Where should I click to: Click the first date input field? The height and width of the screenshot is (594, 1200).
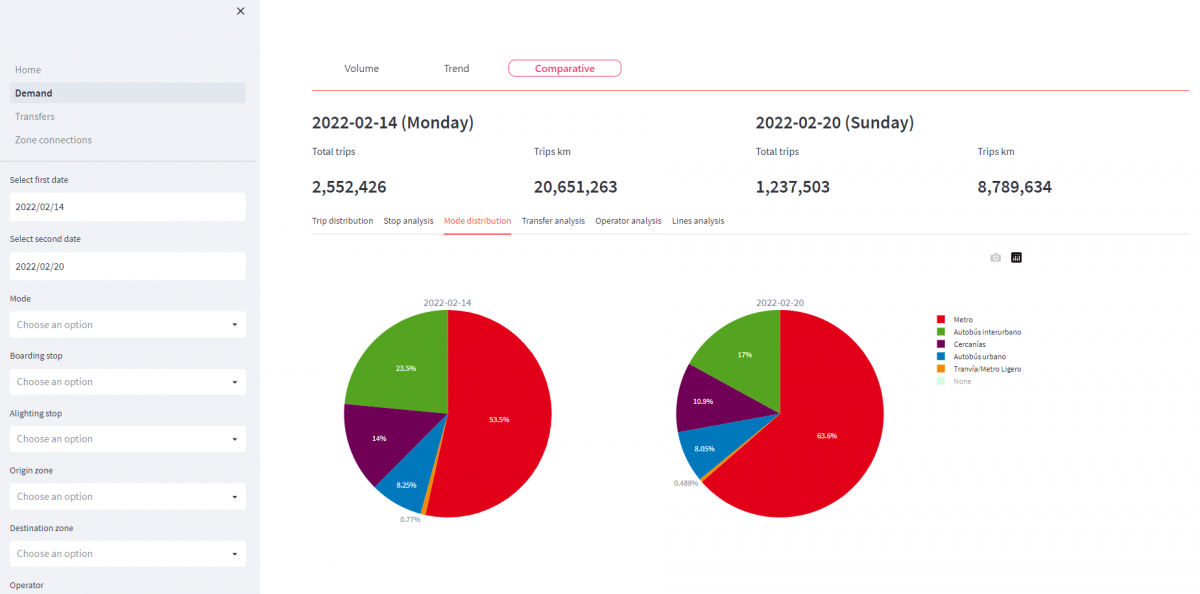127,207
